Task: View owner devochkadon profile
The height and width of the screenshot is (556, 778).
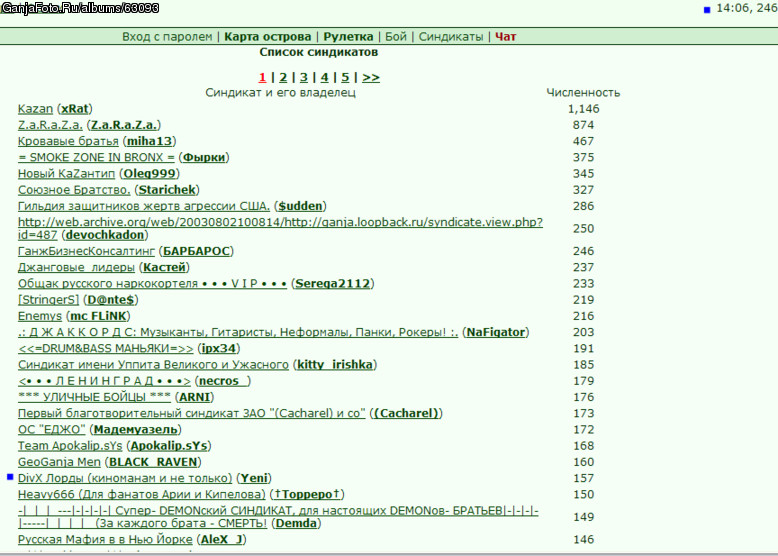Action: pyautogui.click(x=105, y=235)
